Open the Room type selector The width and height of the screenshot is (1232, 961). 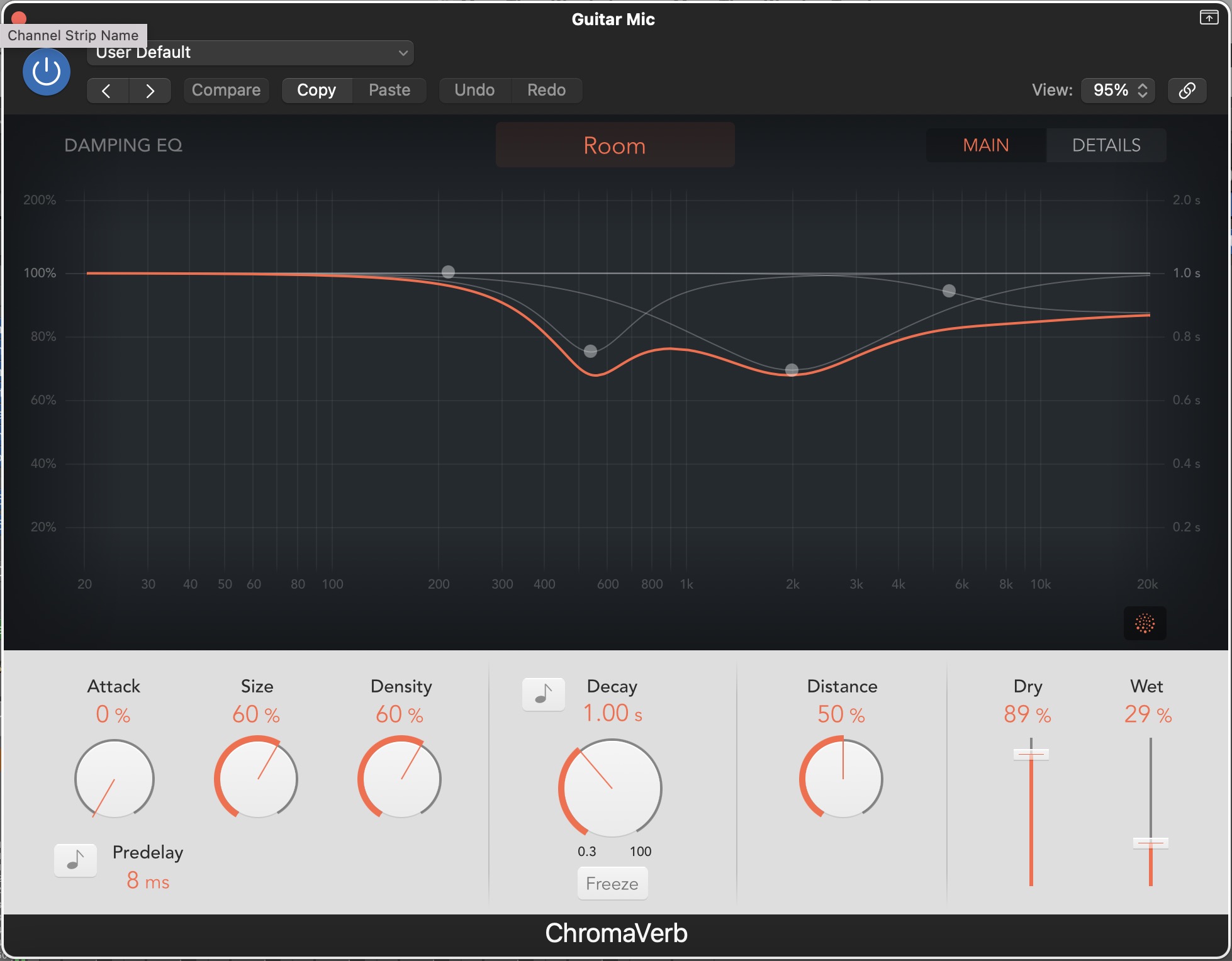(615, 145)
